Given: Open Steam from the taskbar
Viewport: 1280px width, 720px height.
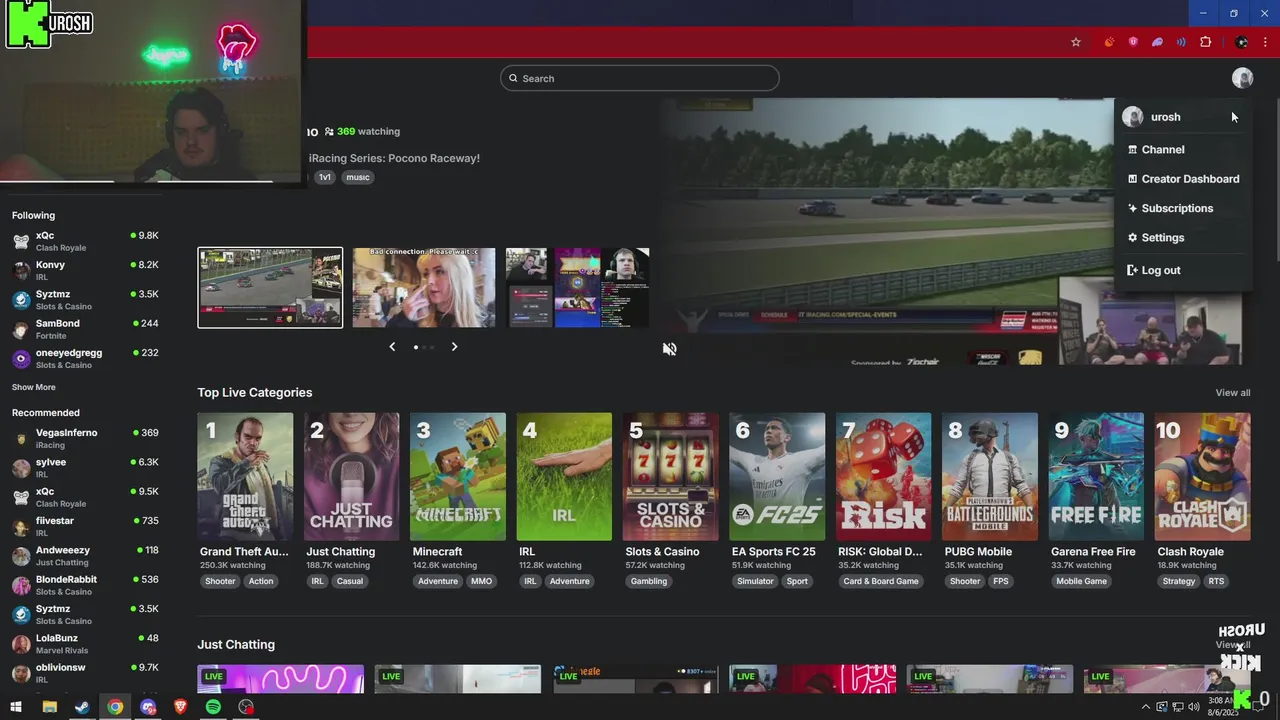Looking at the screenshot, I should click(x=82, y=707).
